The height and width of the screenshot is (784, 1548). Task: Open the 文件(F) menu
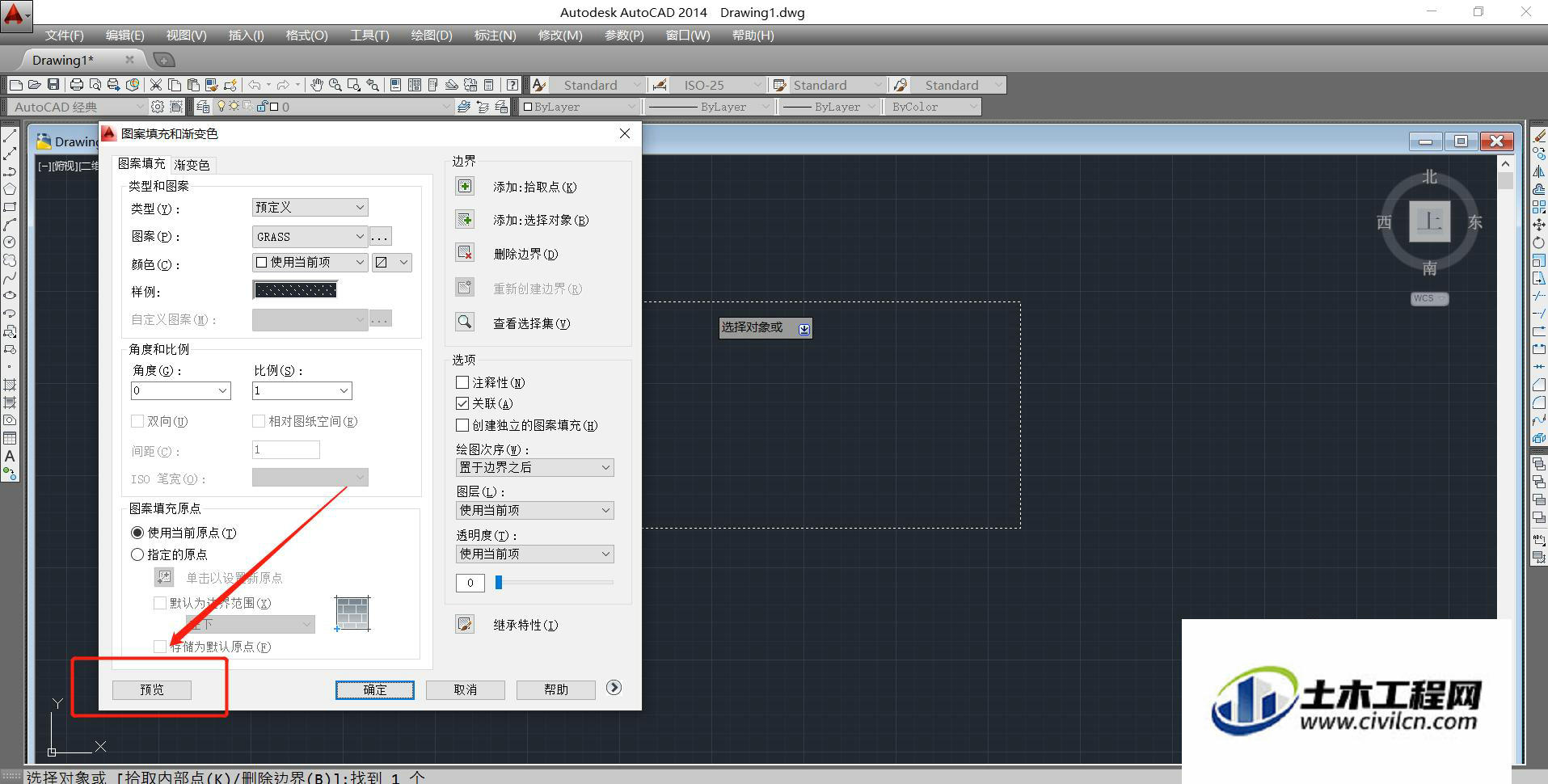click(64, 36)
